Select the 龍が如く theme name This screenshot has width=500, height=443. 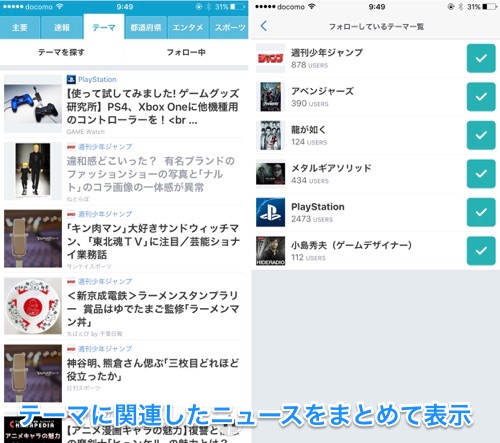pyautogui.click(x=308, y=129)
